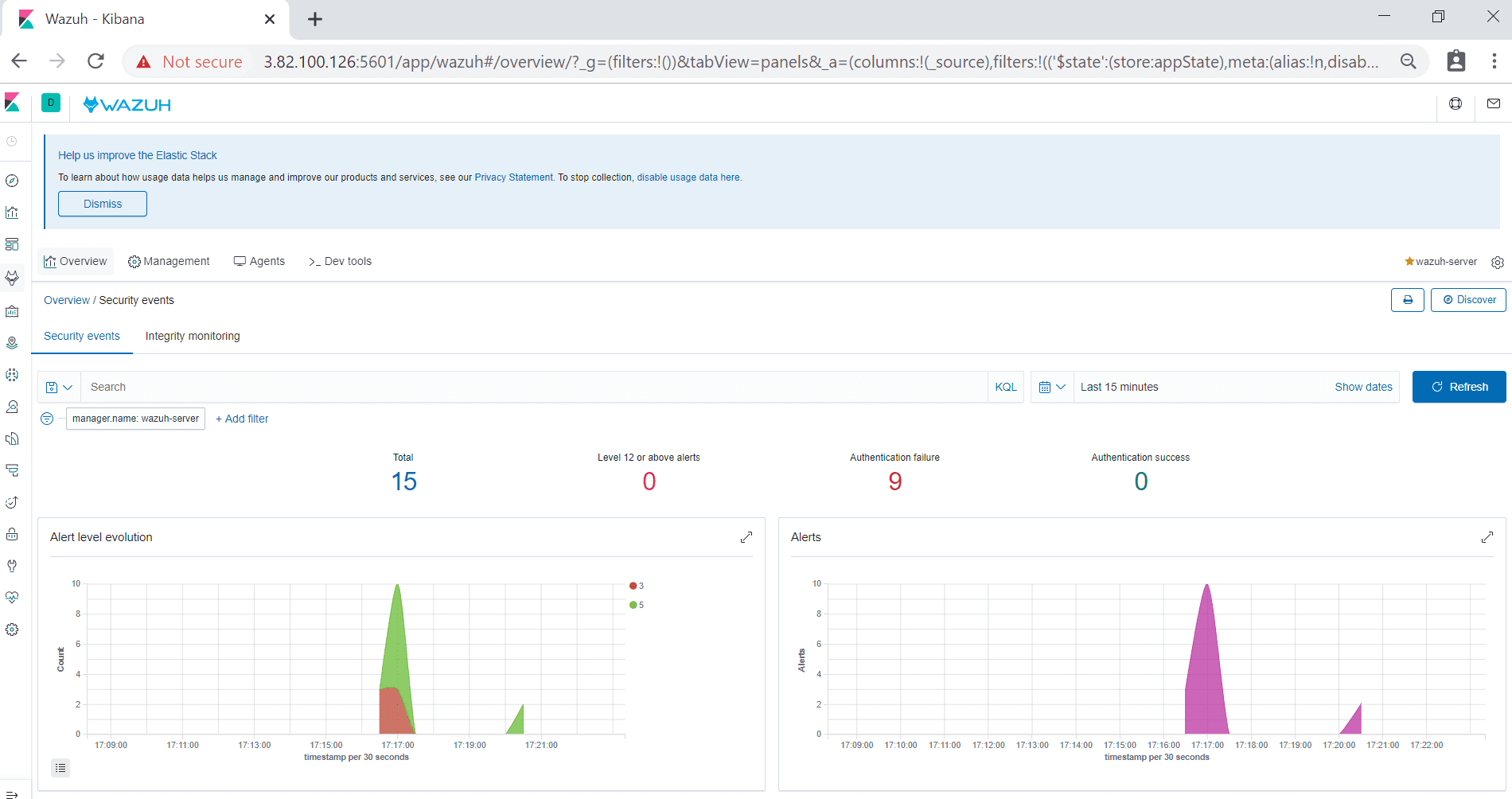Go back in browser history
Viewport: 1512px width, 799px height.
pyautogui.click(x=20, y=61)
